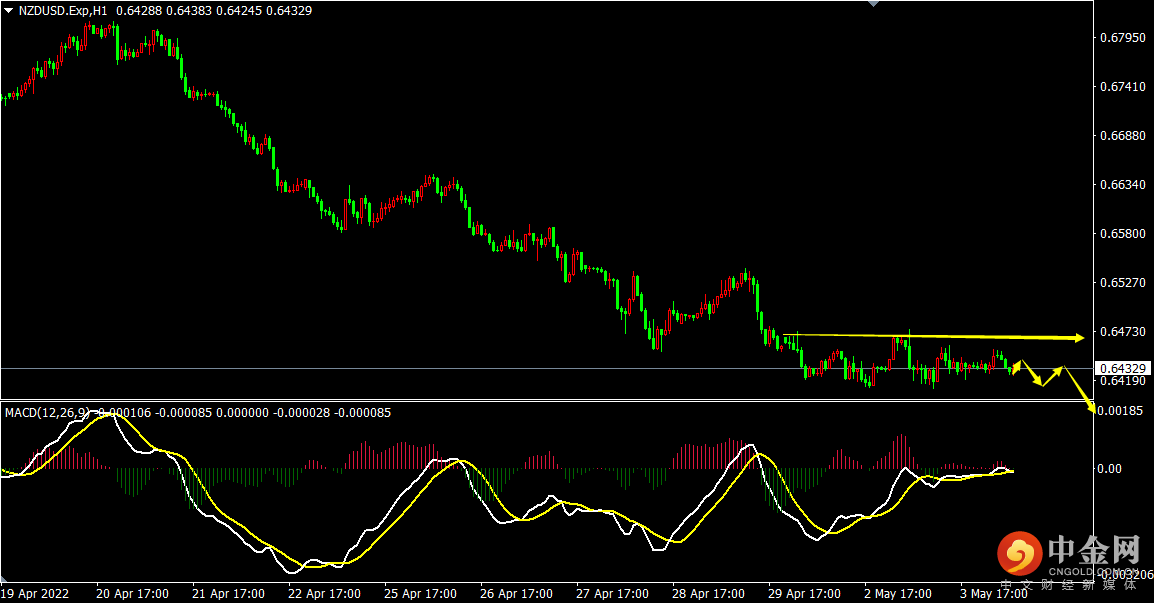
Task: Click the 20 Apr 17:00 time label
Action: (x=132, y=593)
